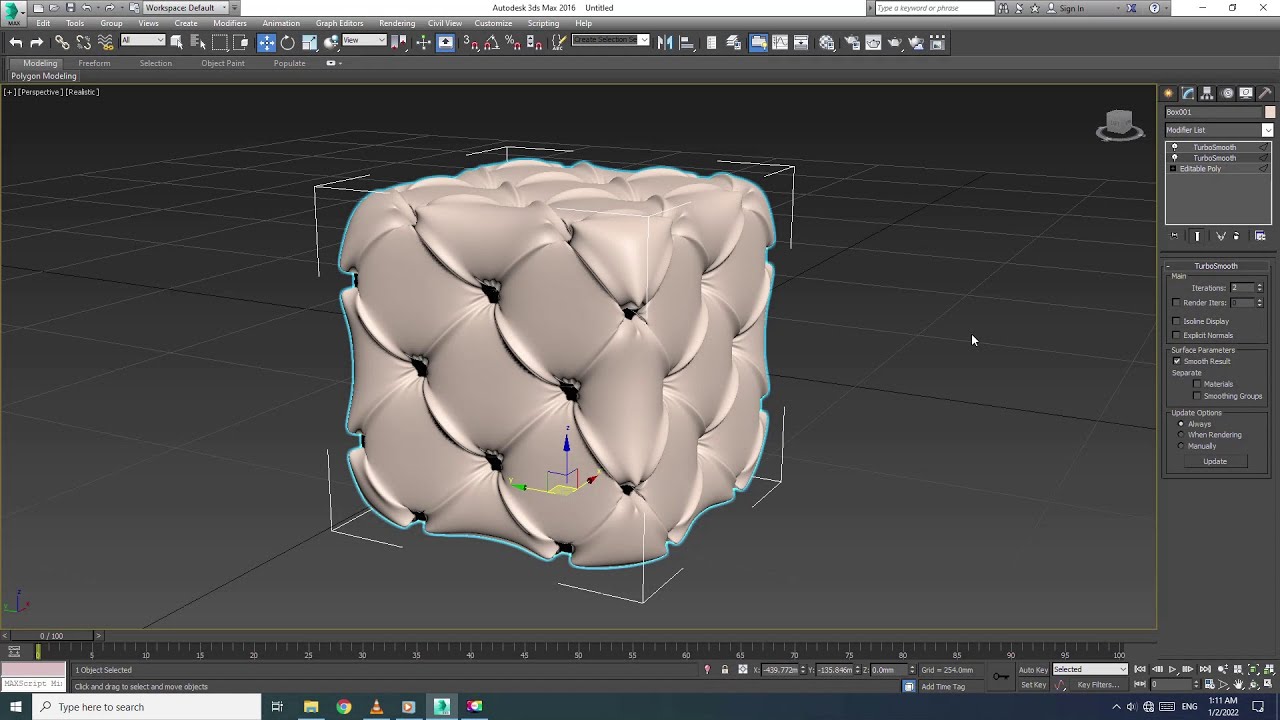Switch to the Object Paint ribbon tab
This screenshot has height=720, width=1280.
click(x=223, y=63)
